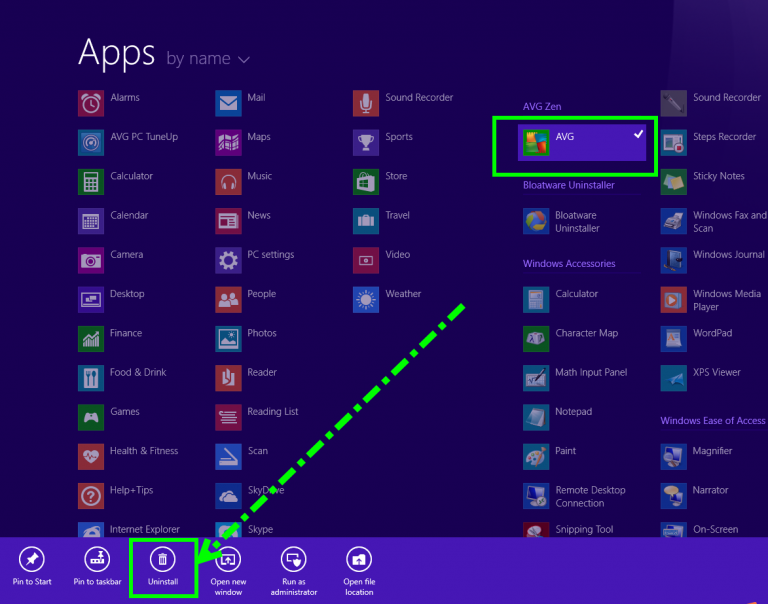Image resolution: width=768 pixels, height=604 pixels.
Task: Open the Video app icon
Action: click(366, 260)
